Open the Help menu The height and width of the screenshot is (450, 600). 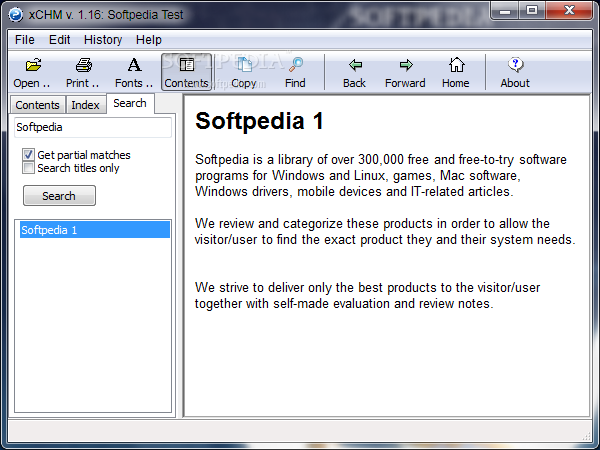click(x=148, y=40)
